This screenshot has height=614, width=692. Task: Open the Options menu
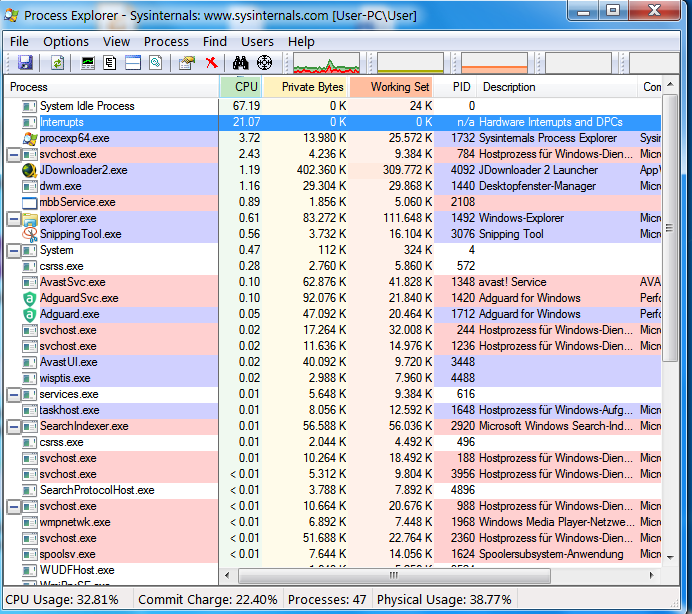66,41
